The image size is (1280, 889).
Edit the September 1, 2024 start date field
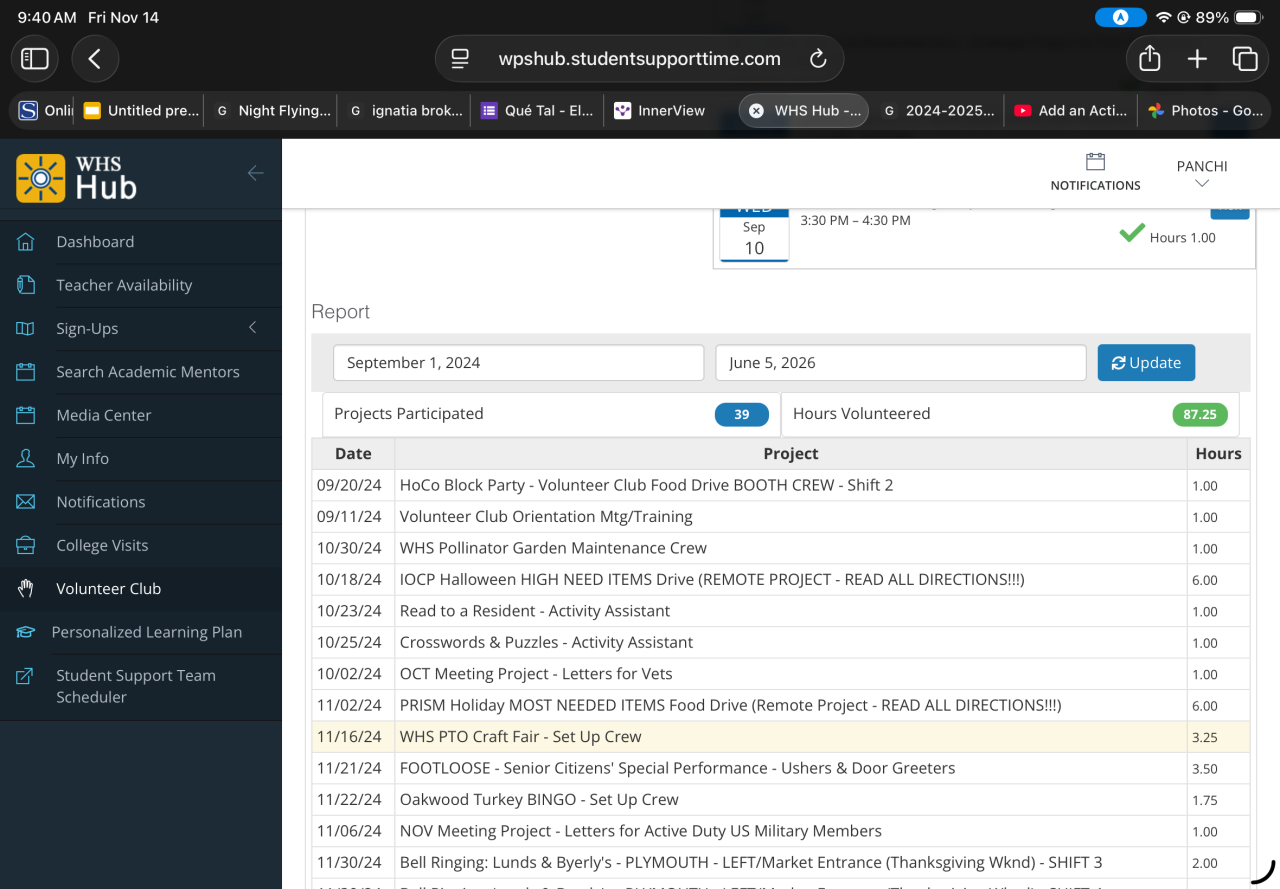[518, 363]
